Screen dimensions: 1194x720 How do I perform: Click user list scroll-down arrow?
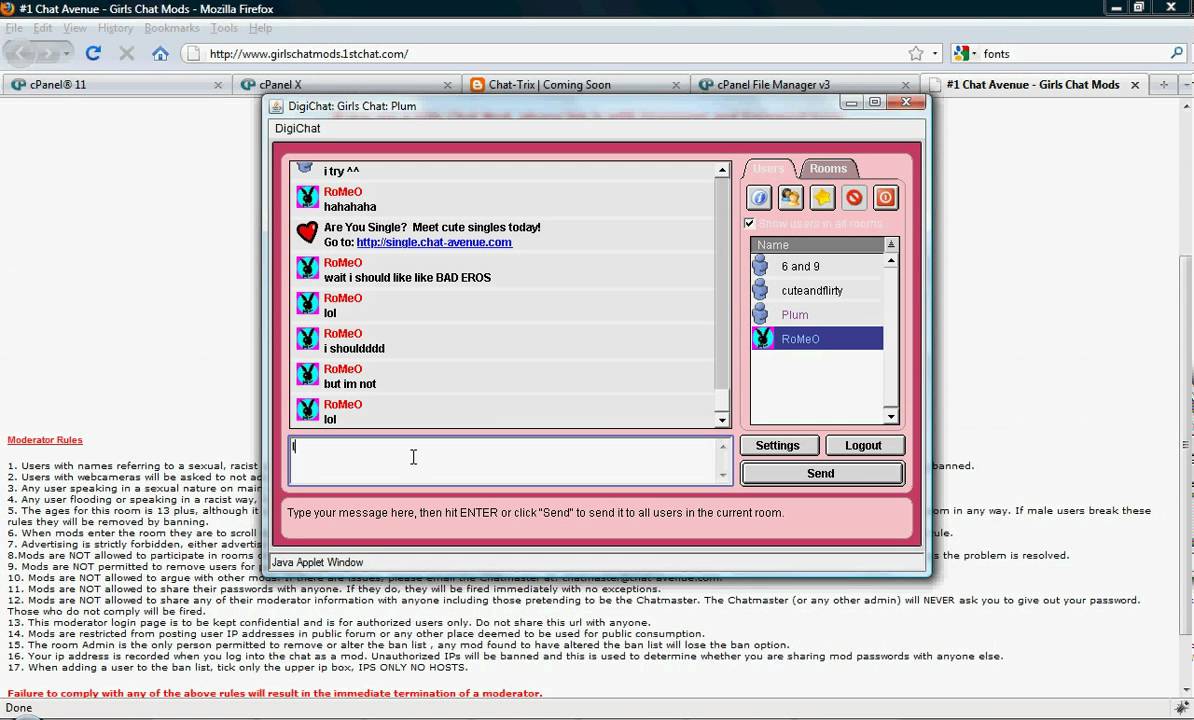click(x=891, y=416)
